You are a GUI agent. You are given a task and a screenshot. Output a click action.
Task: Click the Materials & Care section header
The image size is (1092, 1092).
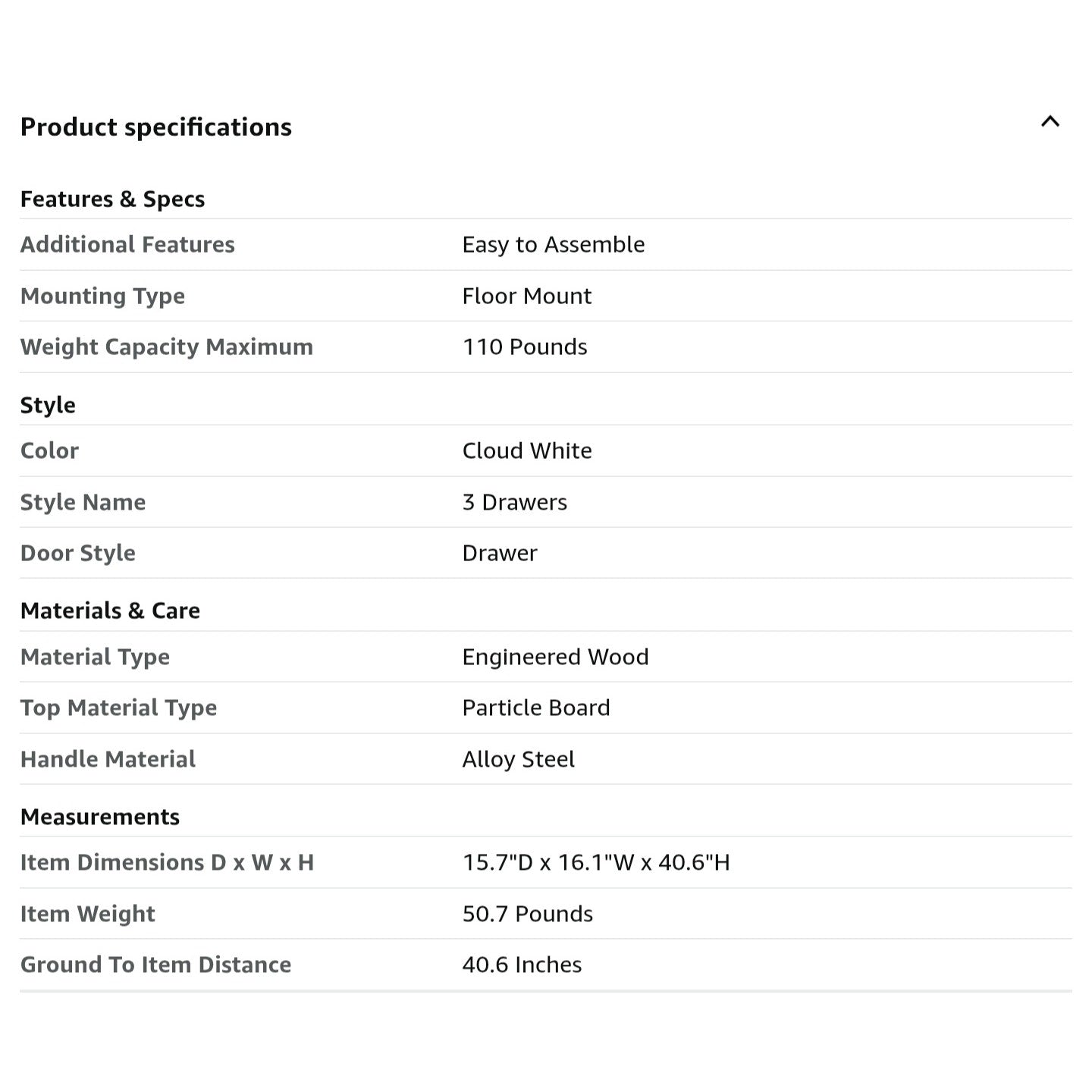point(110,610)
